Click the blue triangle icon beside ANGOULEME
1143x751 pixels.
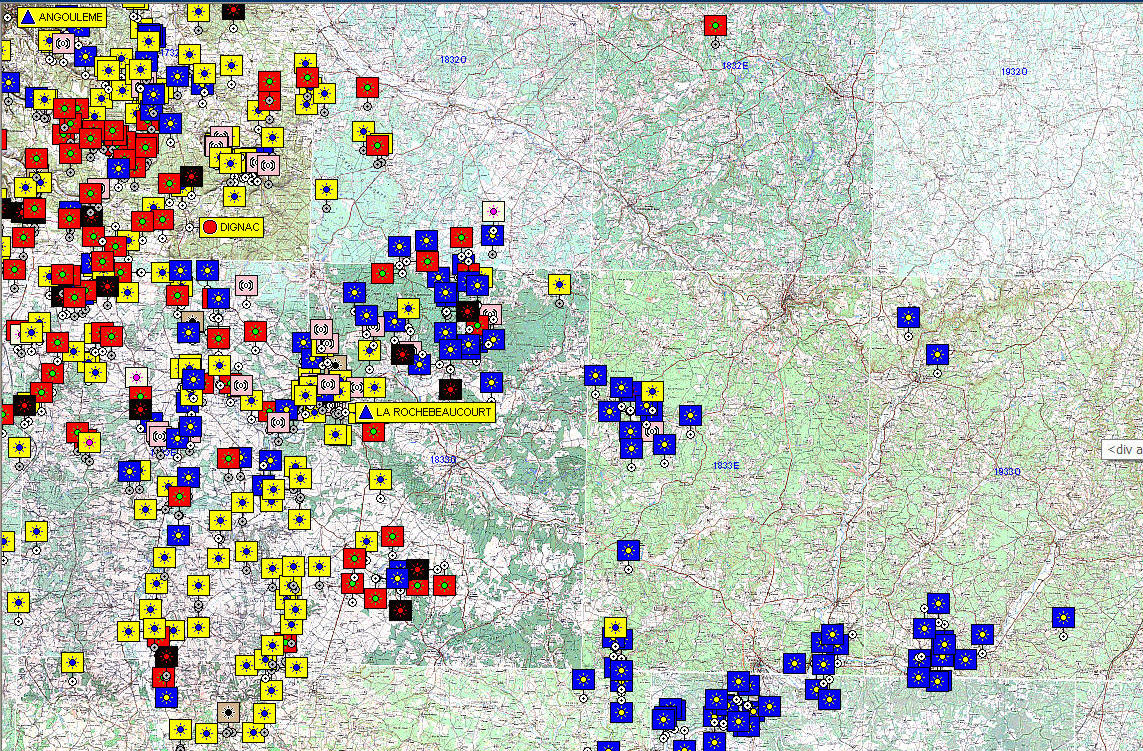pos(28,16)
